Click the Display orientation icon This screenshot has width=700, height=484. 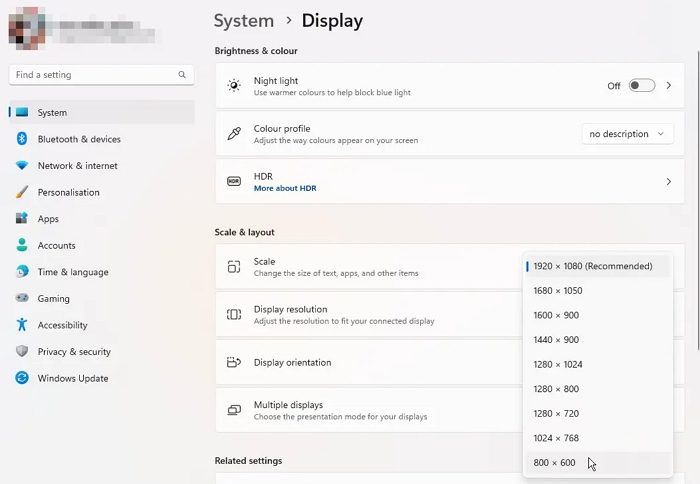(234, 362)
